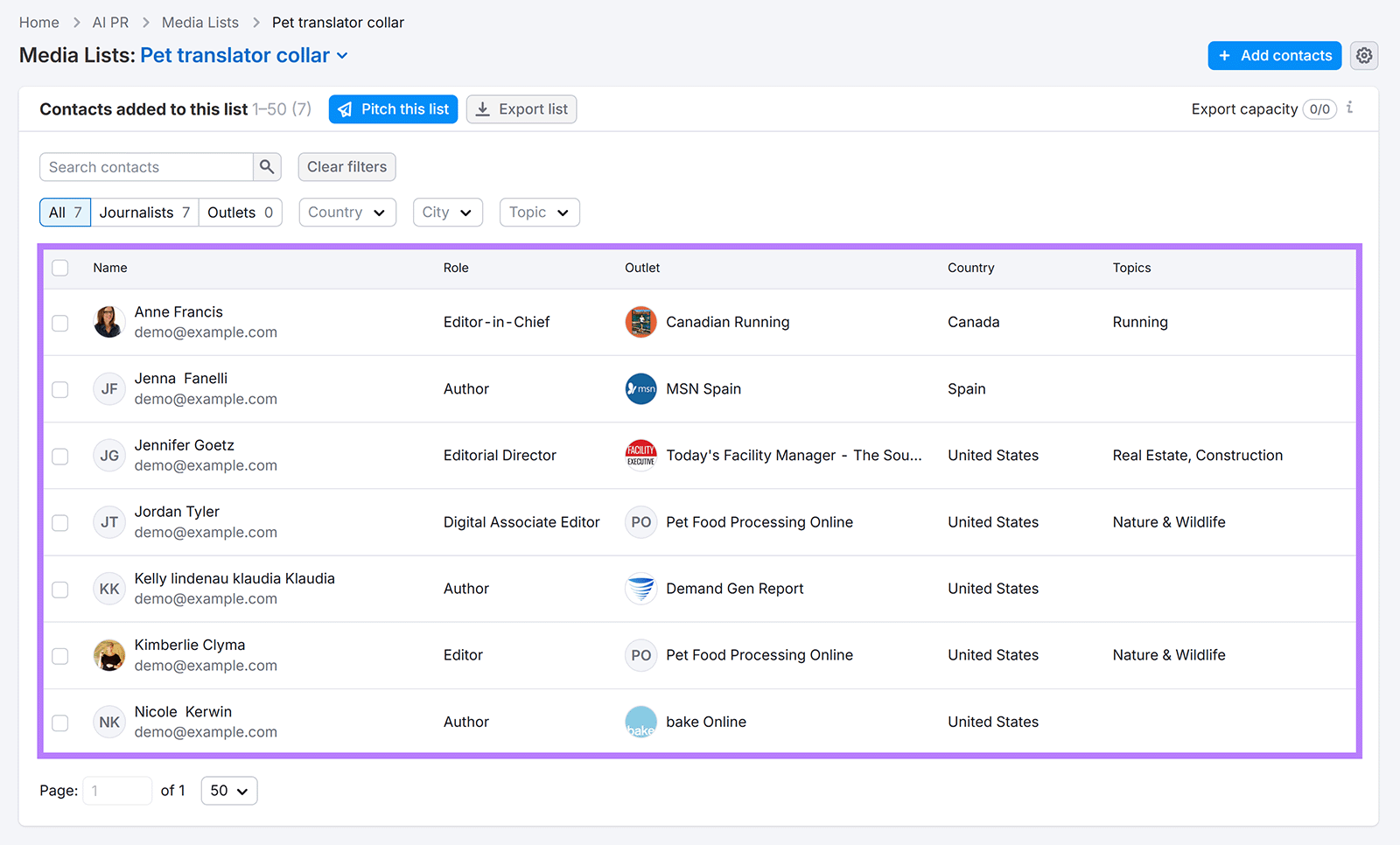Focus the Search contacts input field

pyautogui.click(x=146, y=167)
